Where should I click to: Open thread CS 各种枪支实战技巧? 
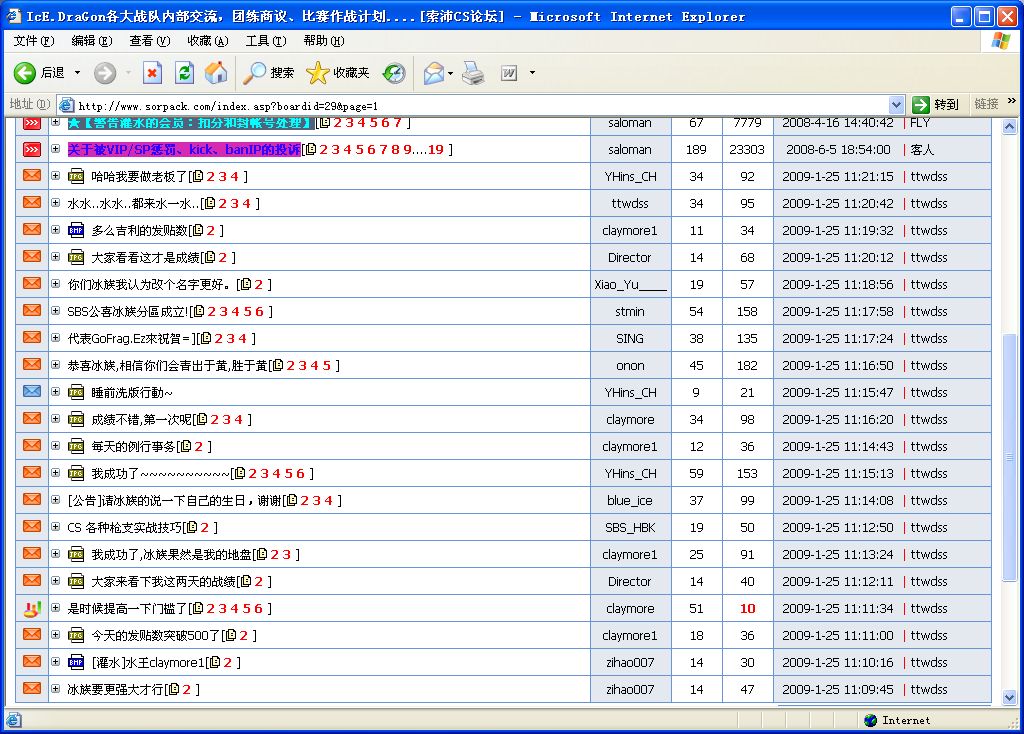124,527
